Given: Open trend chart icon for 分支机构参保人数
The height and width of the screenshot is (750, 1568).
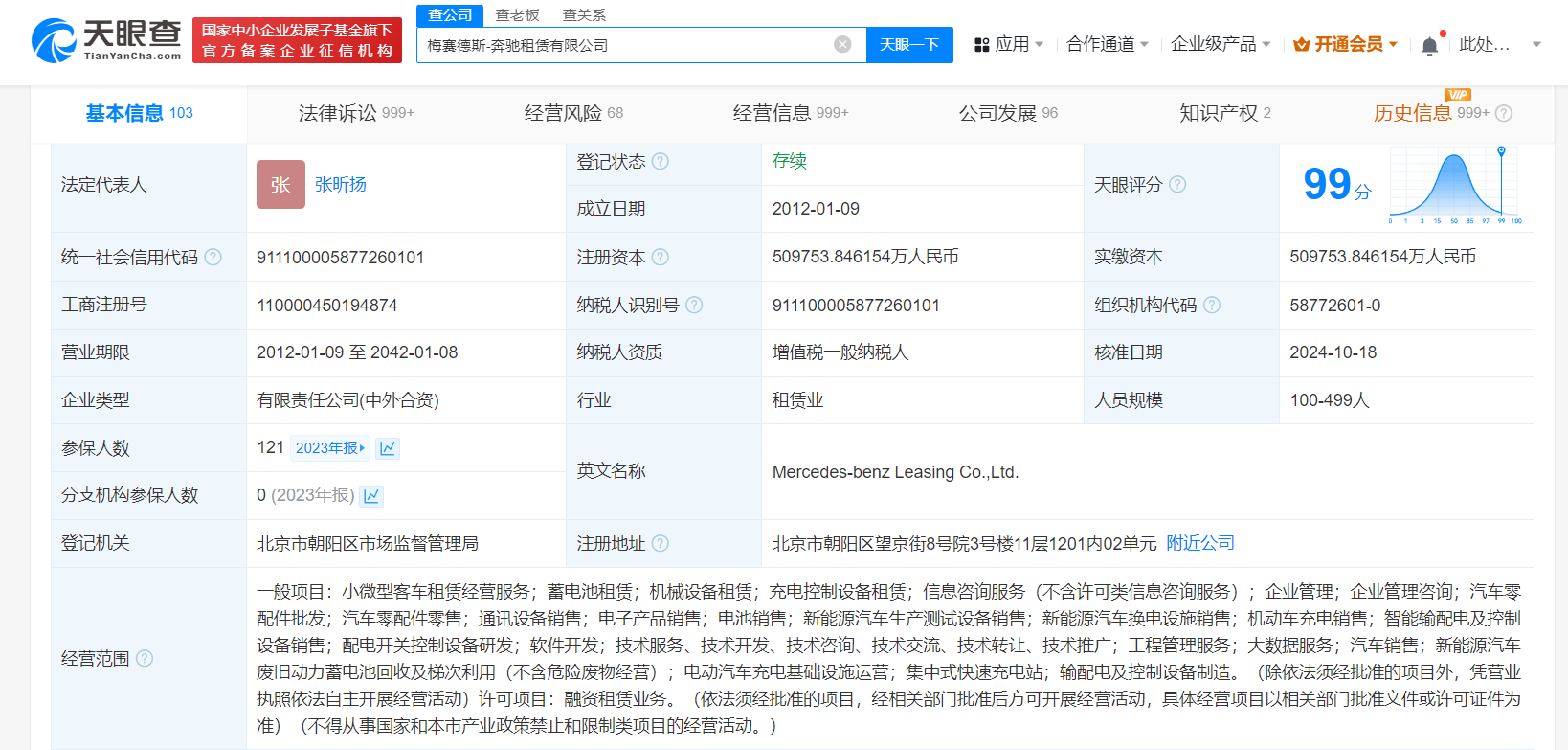Looking at the screenshot, I should point(372,495).
